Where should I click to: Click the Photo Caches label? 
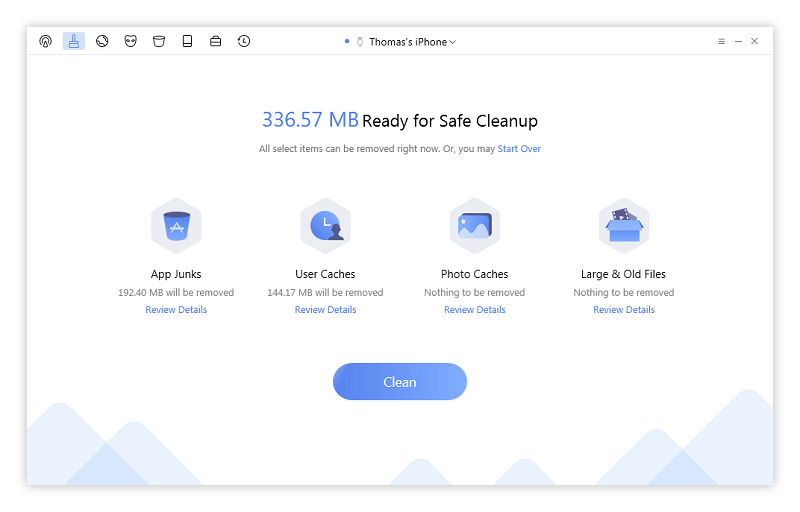pos(474,274)
